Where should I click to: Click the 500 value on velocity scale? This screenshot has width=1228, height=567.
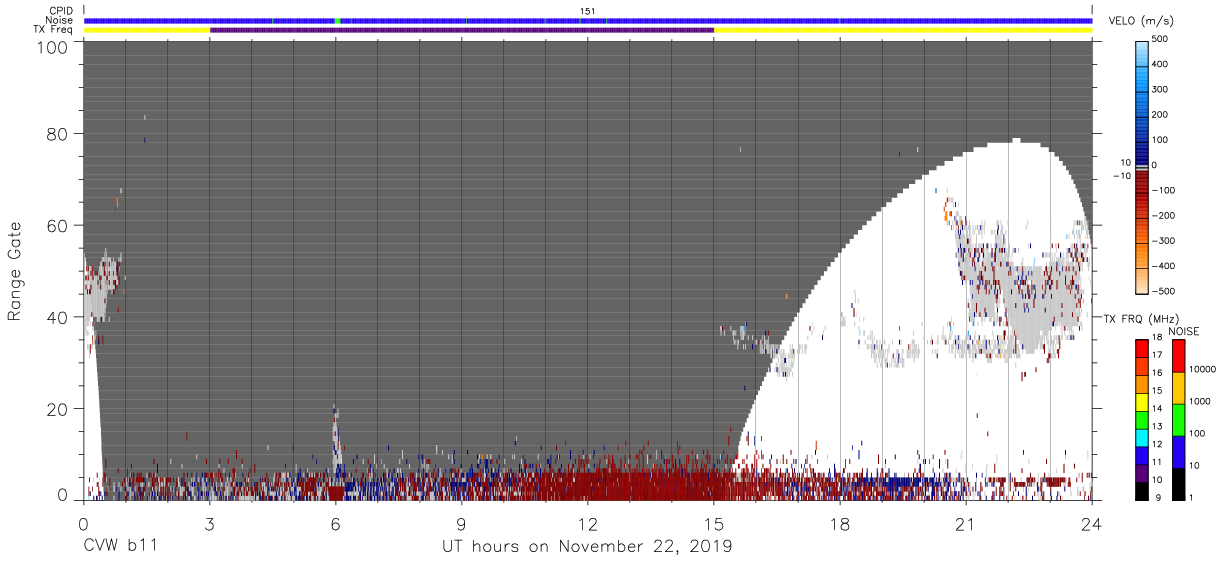coord(1161,39)
